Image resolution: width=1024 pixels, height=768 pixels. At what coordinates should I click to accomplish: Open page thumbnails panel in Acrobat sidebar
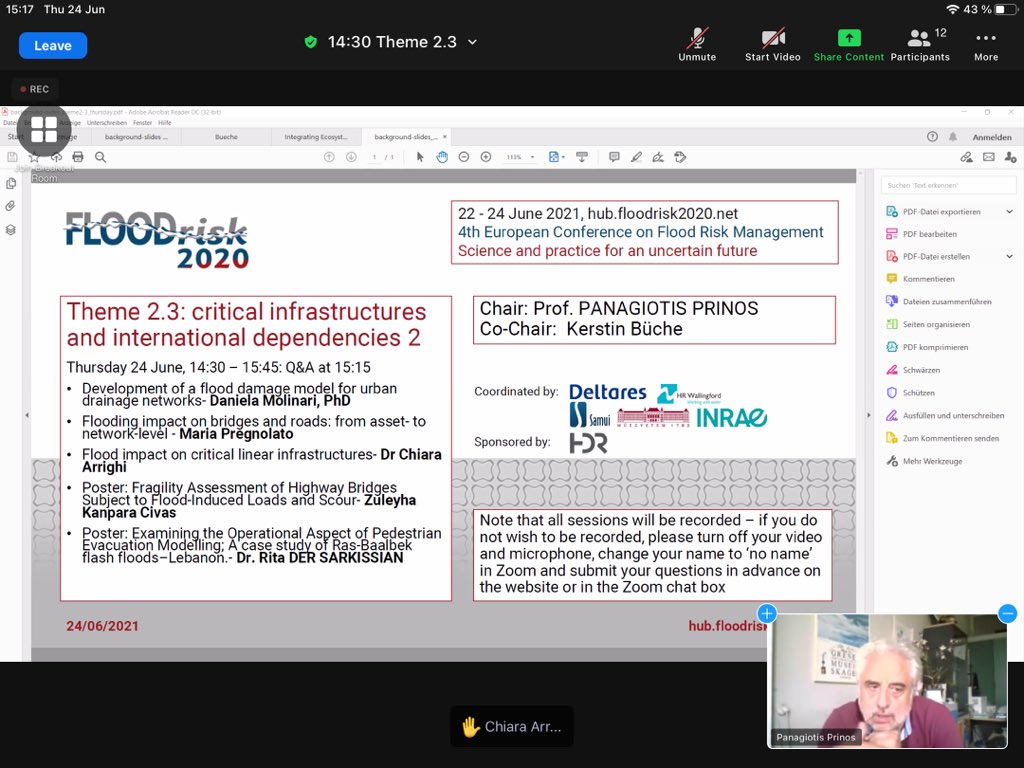pos(10,184)
